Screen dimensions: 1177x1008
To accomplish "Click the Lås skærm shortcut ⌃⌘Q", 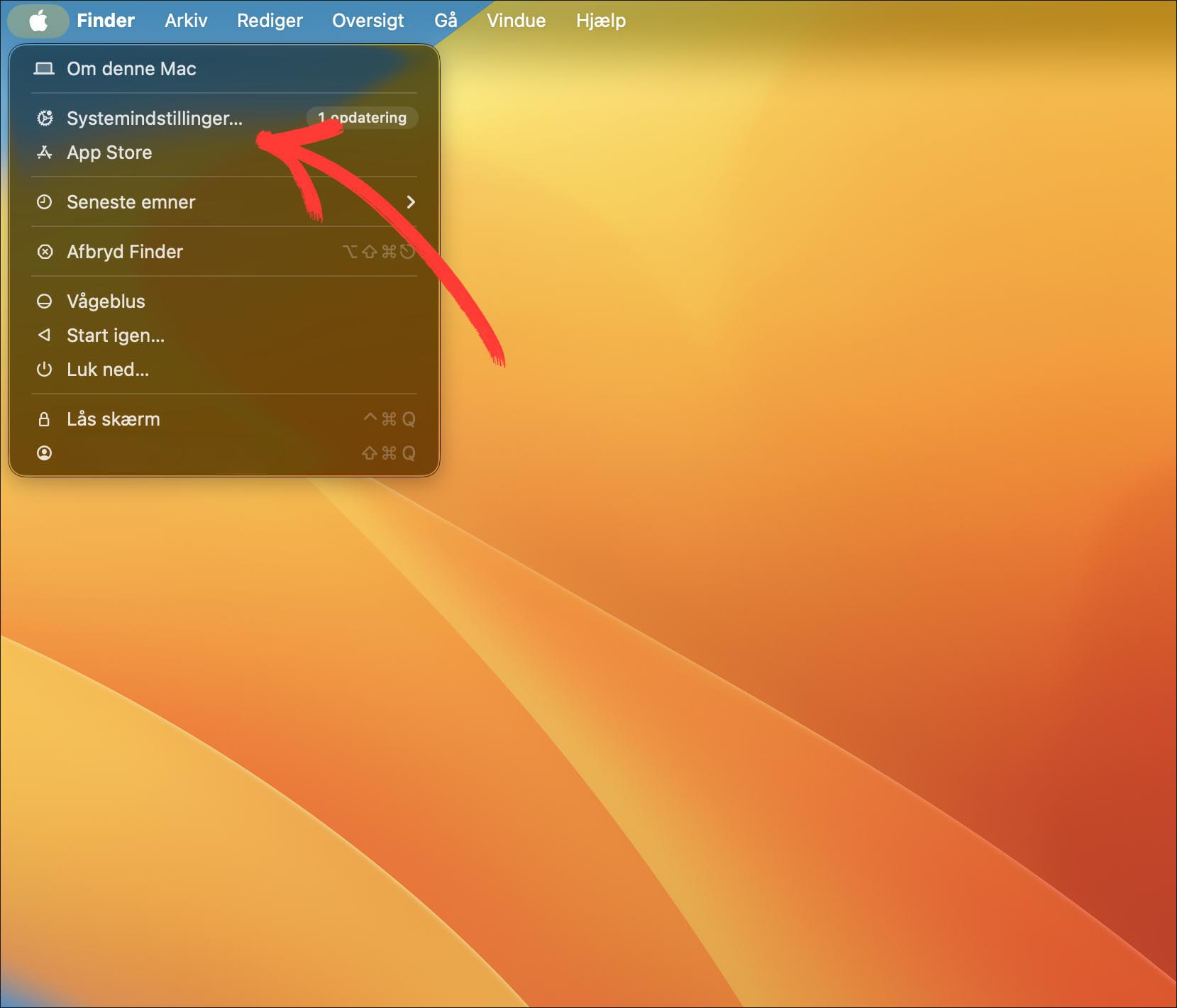I will [x=389, y=419].
